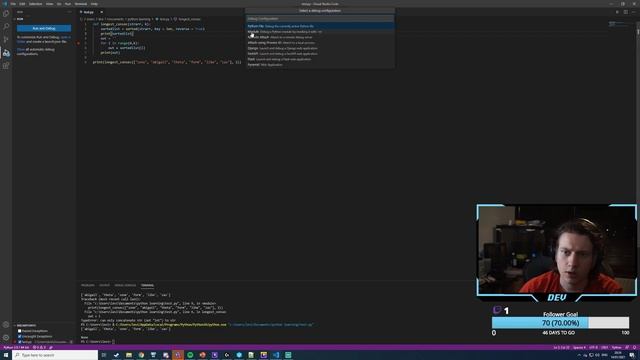The height and width of the screenshot is (360, 640).
Task: Switch to the Problems panel tab
Action: click(x=87, y=285)
